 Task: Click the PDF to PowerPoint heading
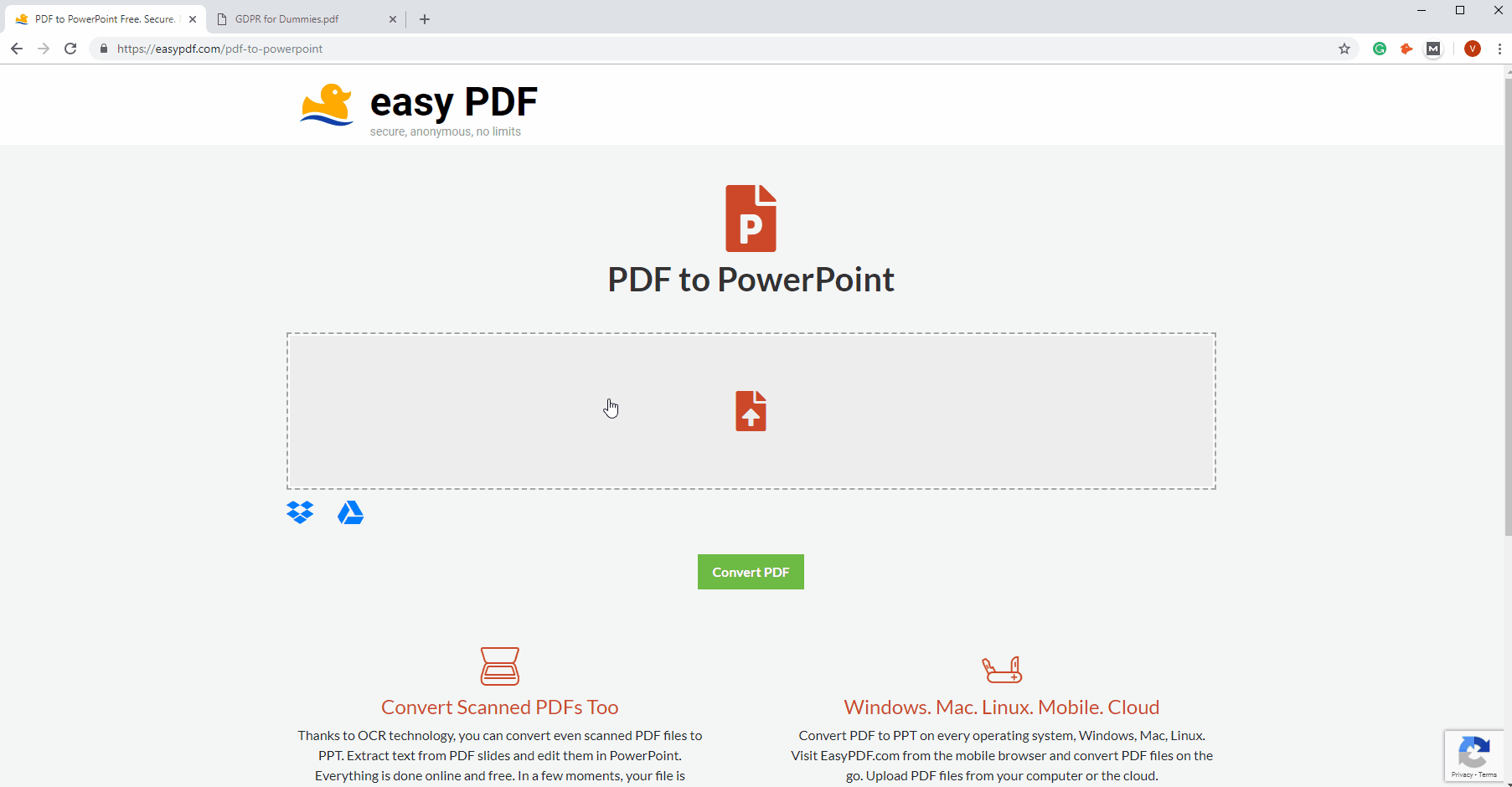(751, 280)
